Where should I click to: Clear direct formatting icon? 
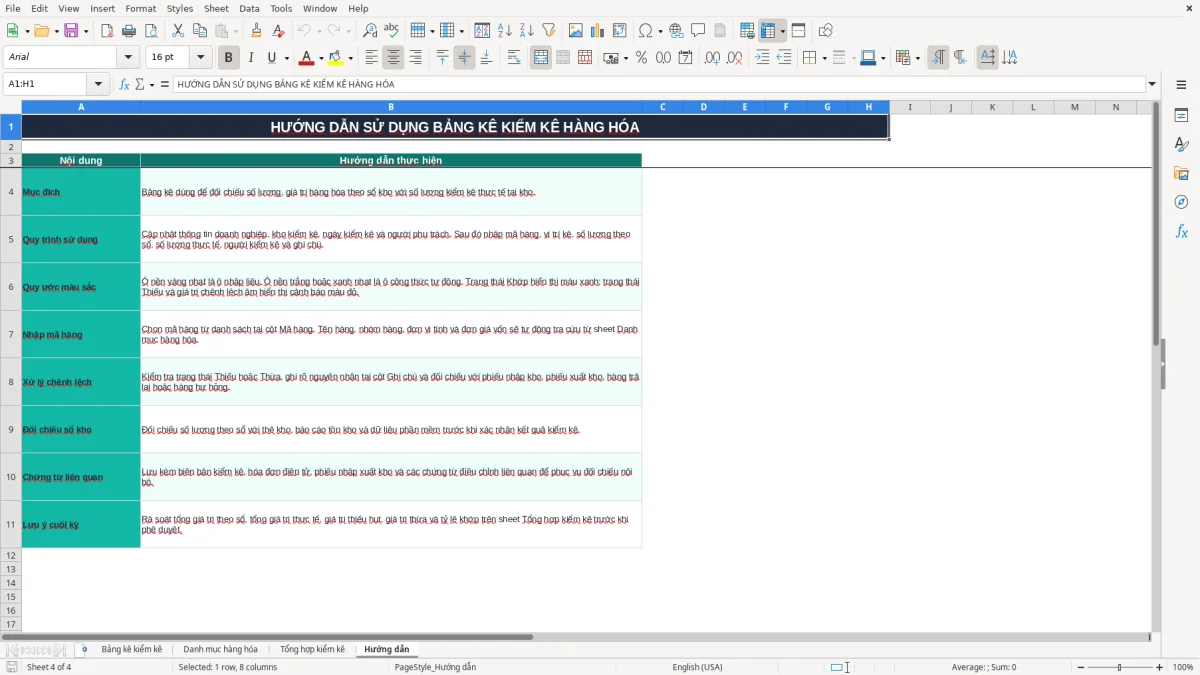(279, 31)
